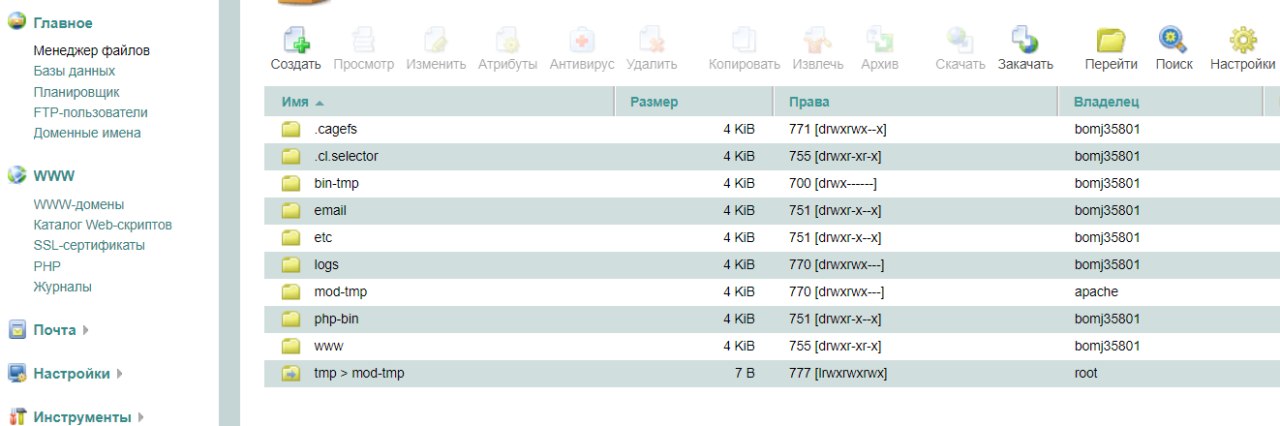This screenshot has height=426, width=1280.
Task: Click the Закачать upload icon
Action: [1025, 40]
